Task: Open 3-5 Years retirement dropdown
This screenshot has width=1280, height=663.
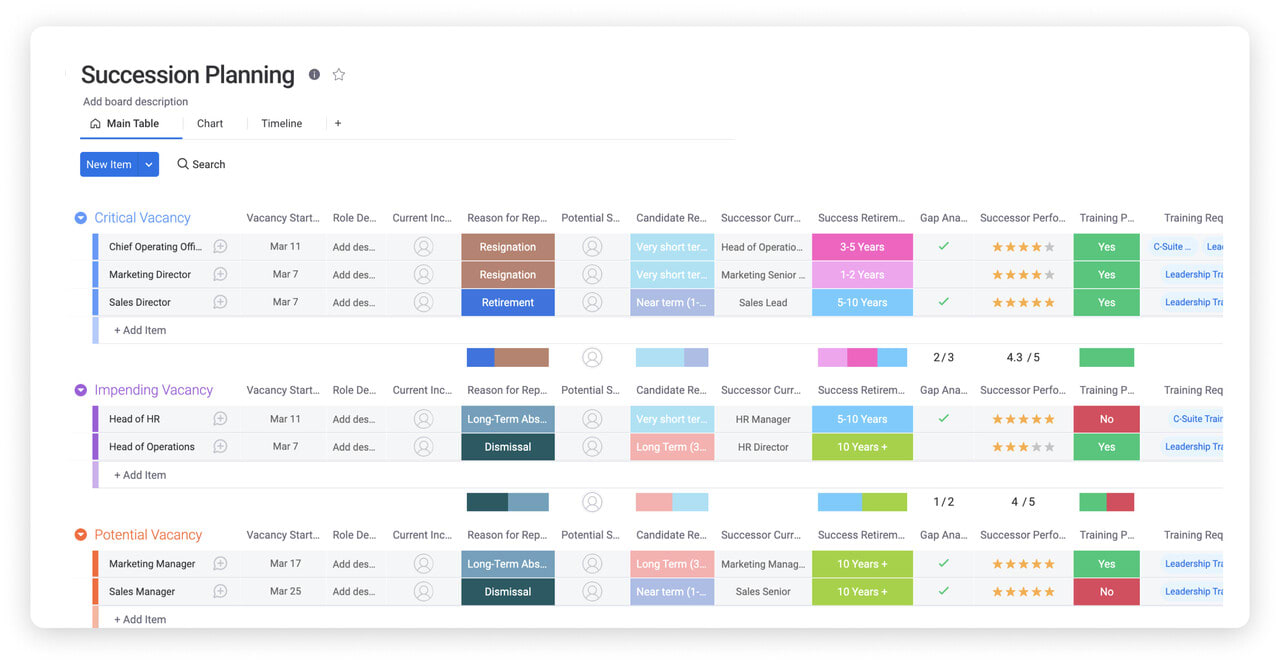Action: click(862, 247)
